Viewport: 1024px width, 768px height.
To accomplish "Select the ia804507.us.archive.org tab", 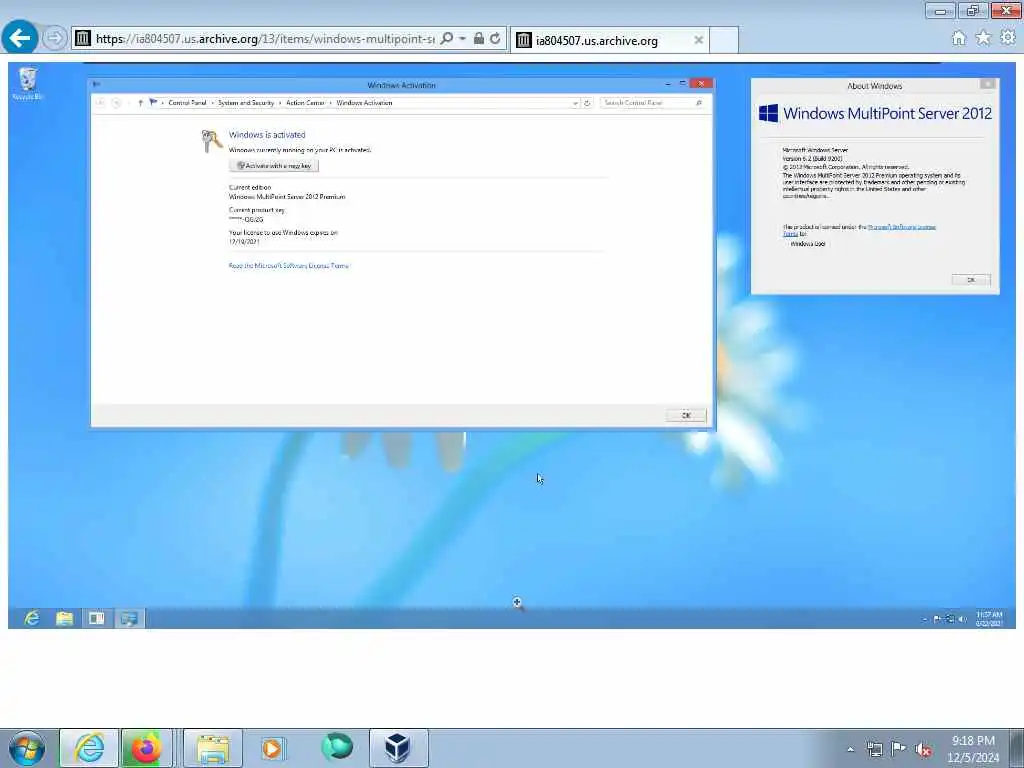I will pos(609,40).
